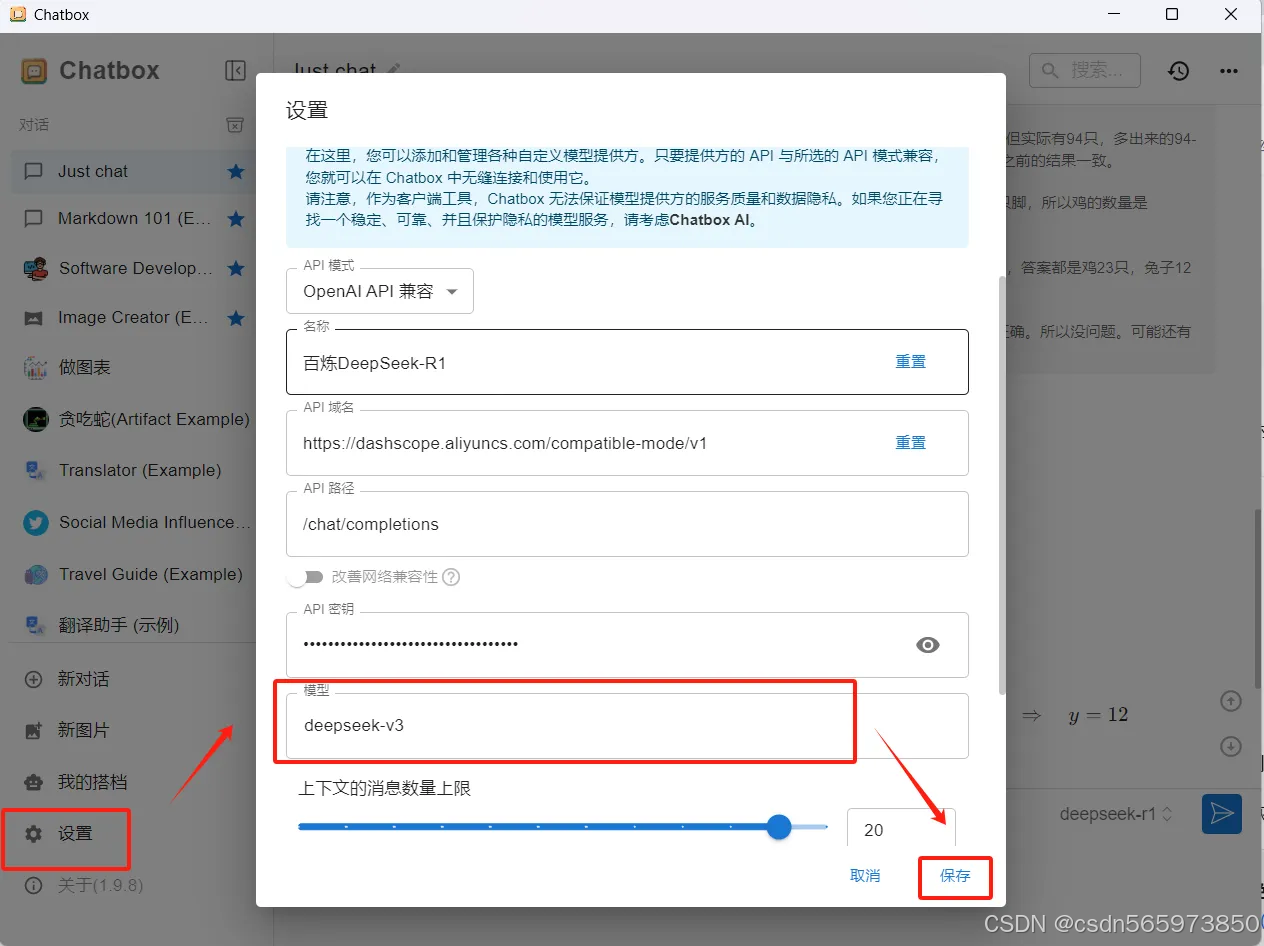The width and height of the screenshot is (1264, 946).
Task: Click the info icon beside 关于(1.9.8)
Action: coord(34,885)
